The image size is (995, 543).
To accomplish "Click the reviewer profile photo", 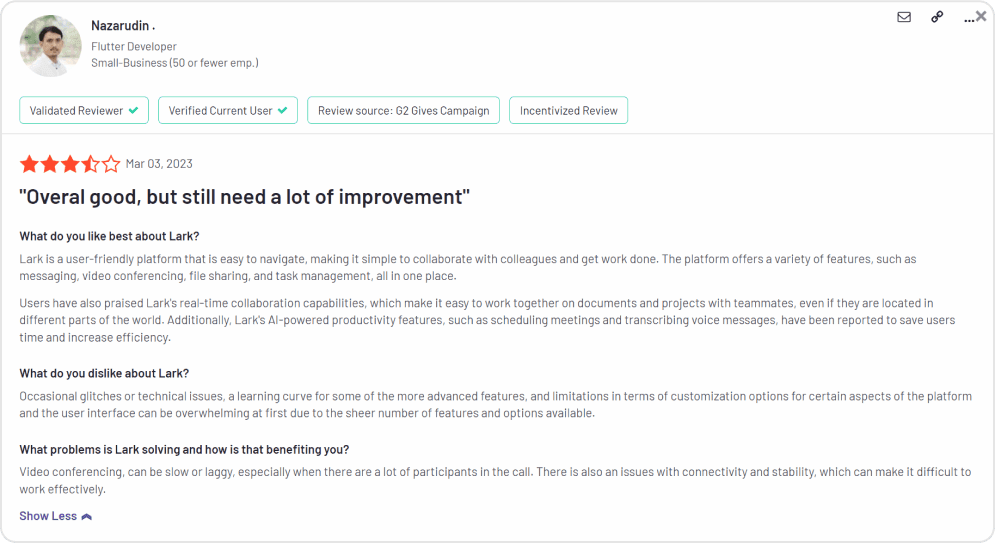I will [50, 46].
